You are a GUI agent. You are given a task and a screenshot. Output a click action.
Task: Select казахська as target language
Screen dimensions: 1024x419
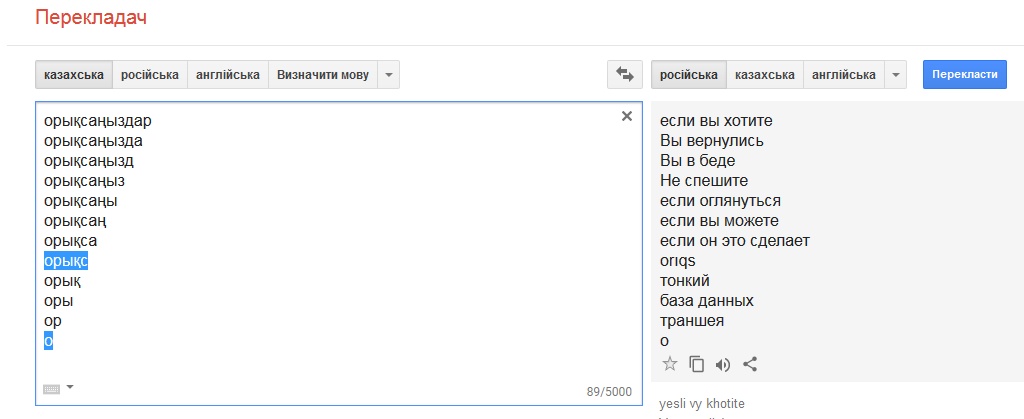click(765, 74)
